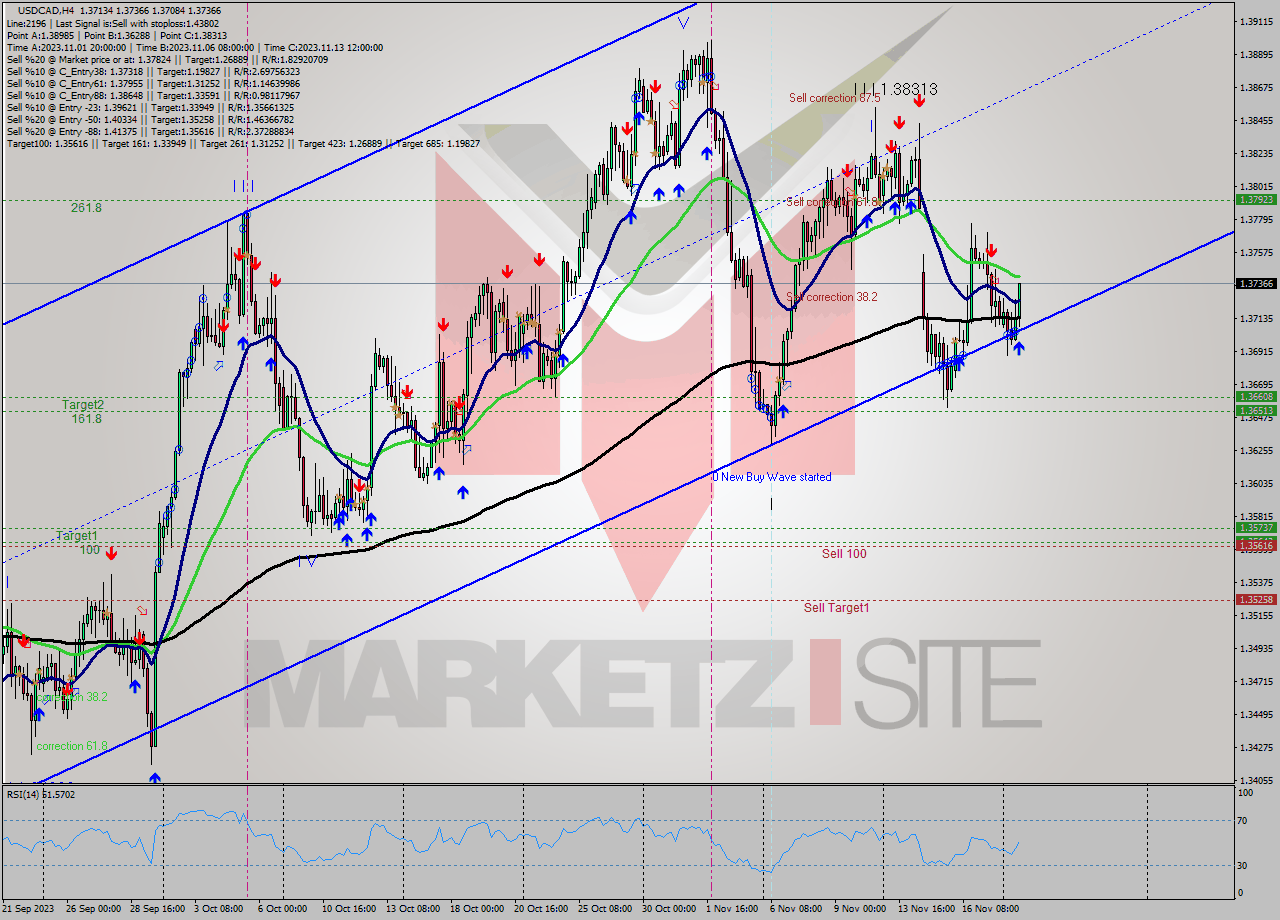Click the '0 New Buy Wave started' label
The height and width of the screenshot is (920, 1280).
tap(772, 477)
